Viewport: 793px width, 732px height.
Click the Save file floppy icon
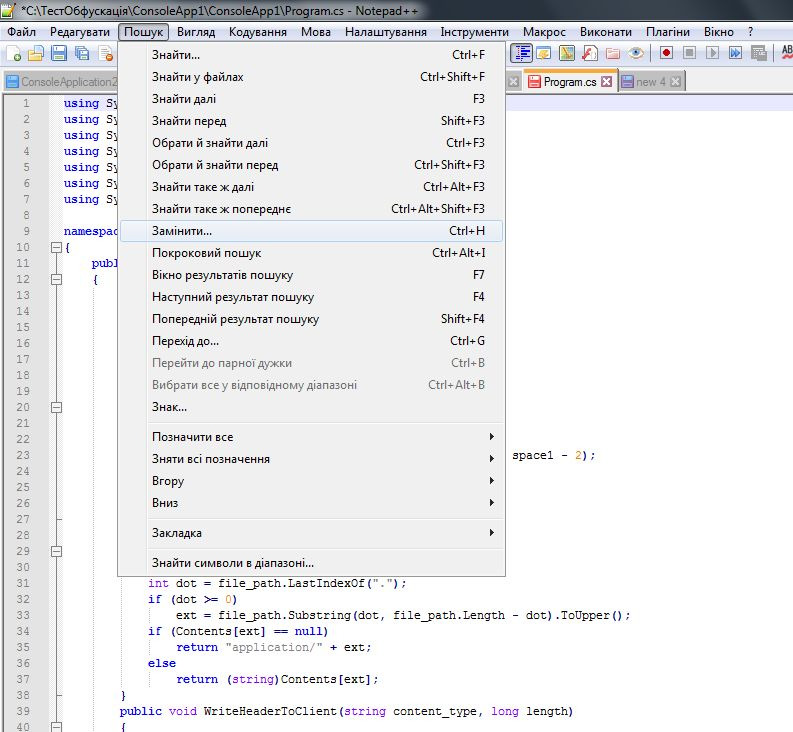point(59,53)
